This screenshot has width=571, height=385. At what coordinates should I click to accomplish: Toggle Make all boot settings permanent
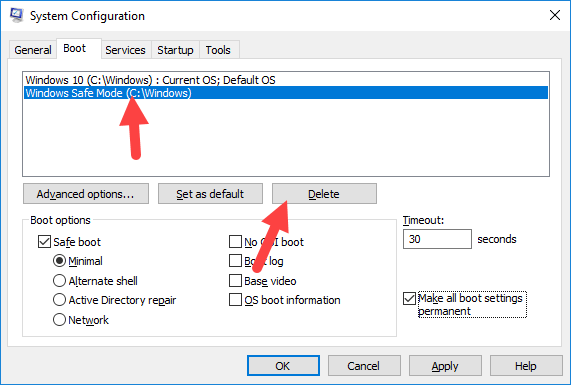point(409,299)
